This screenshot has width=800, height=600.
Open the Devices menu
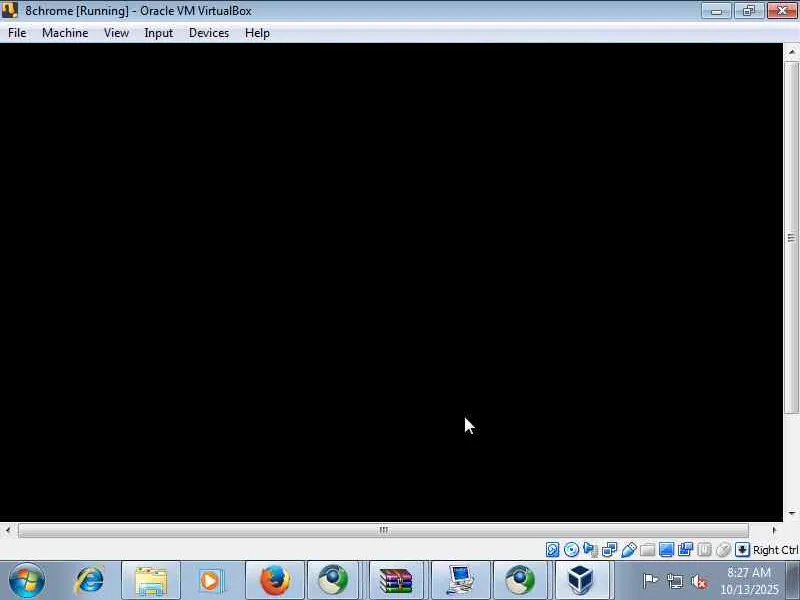209,33
